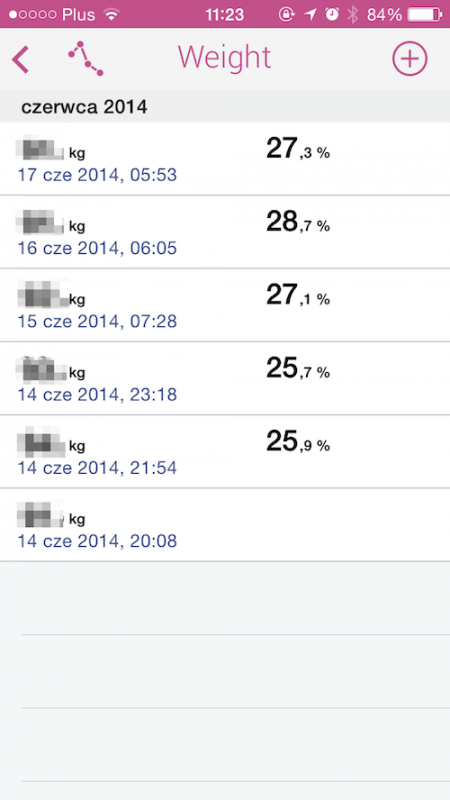Tap the 25,9 % body fat value
This screenshot has height=800, width=450.
pos(298,442)
